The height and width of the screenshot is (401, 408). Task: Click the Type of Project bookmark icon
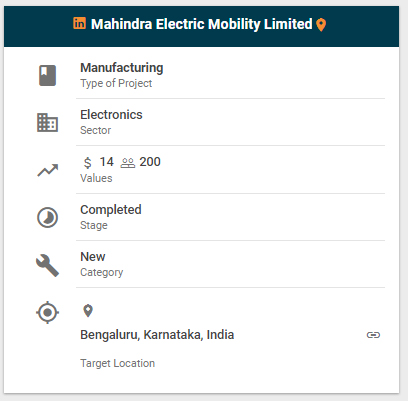point(47,76)
